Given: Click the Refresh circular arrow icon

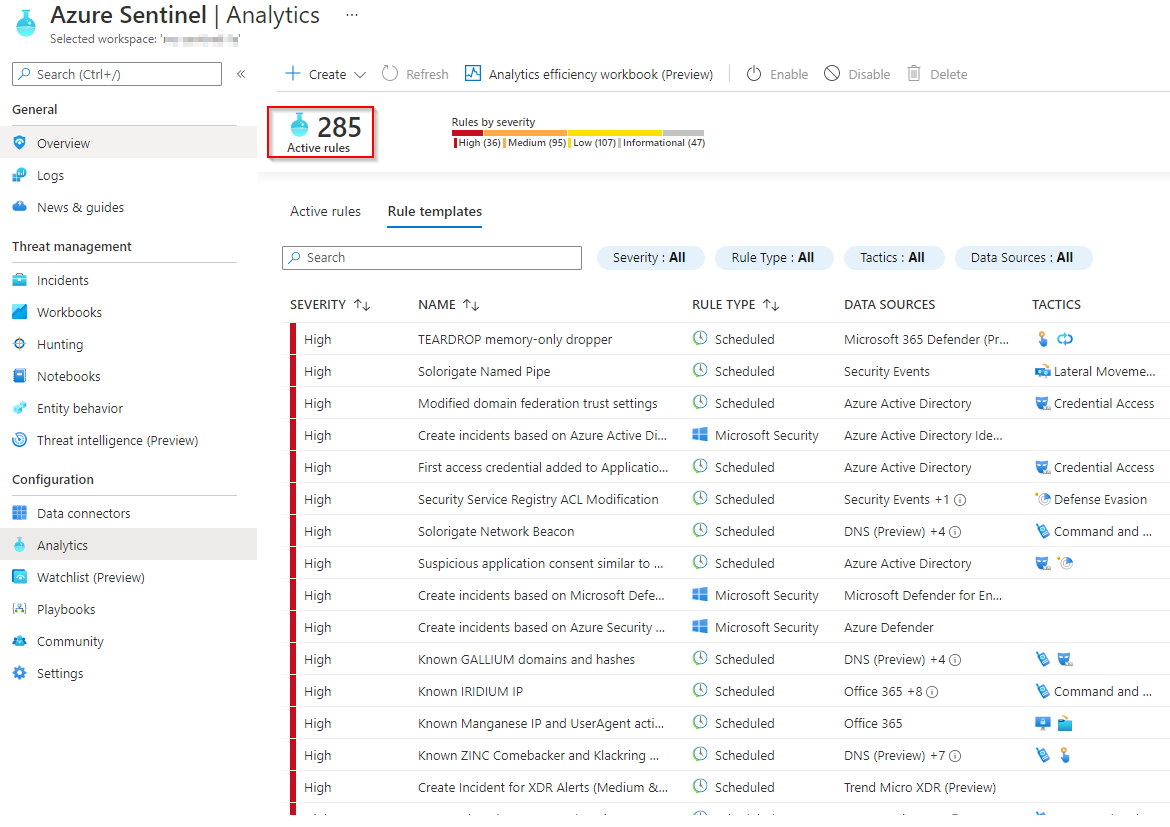Looking at the screenshot, I should click(390, 73).
